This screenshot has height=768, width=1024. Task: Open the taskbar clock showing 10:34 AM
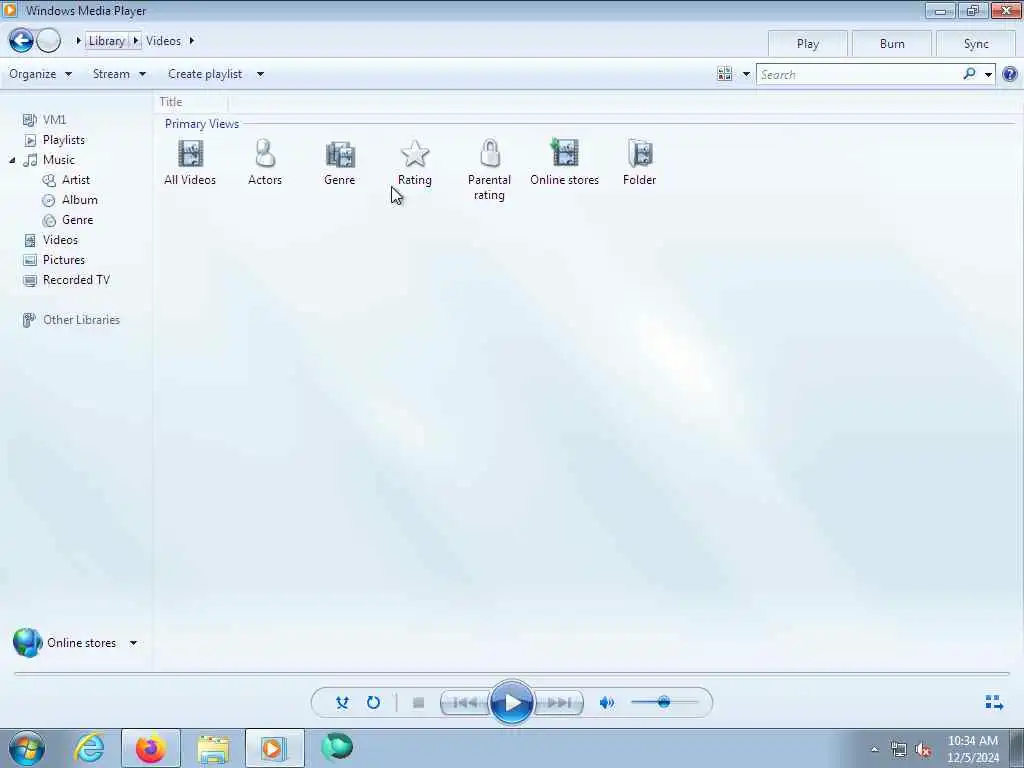click(x=973, y=749)
